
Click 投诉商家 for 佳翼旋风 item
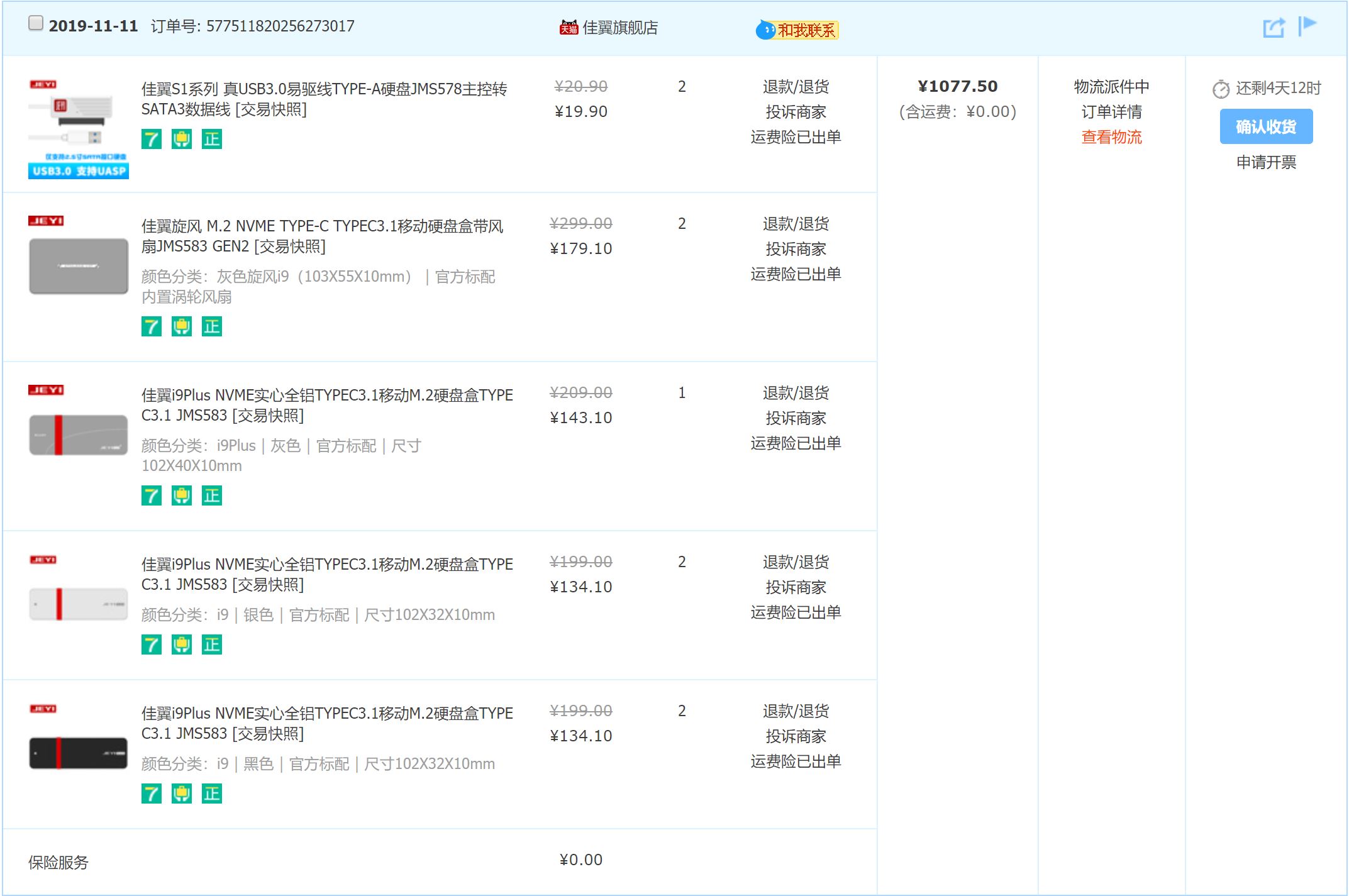(x=796, y=249)
